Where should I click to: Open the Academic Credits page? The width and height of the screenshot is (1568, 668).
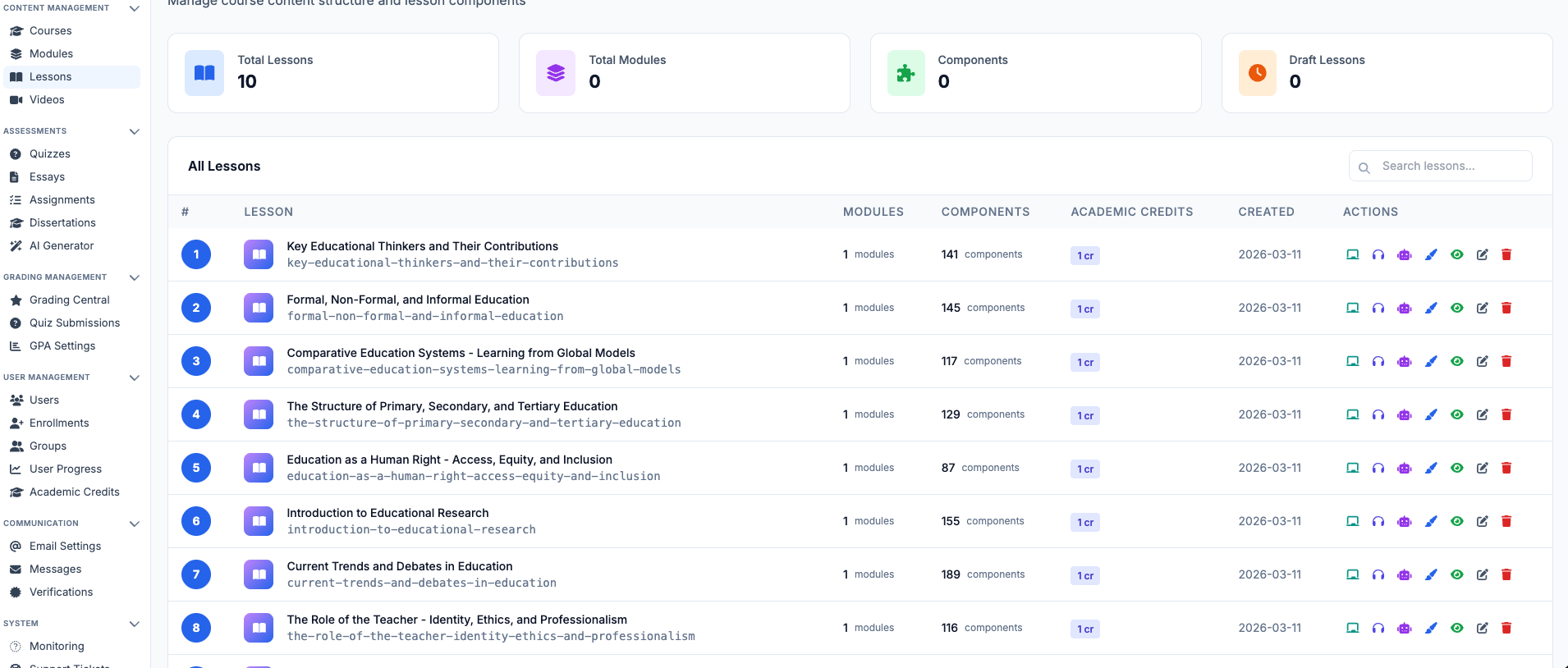(71, 492)
